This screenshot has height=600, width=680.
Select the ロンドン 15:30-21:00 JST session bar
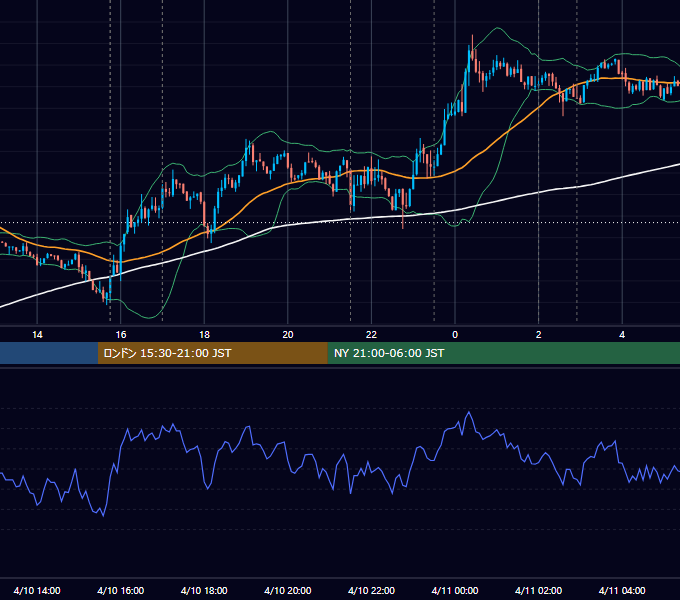pyautogui.click(x=212, y=353)
